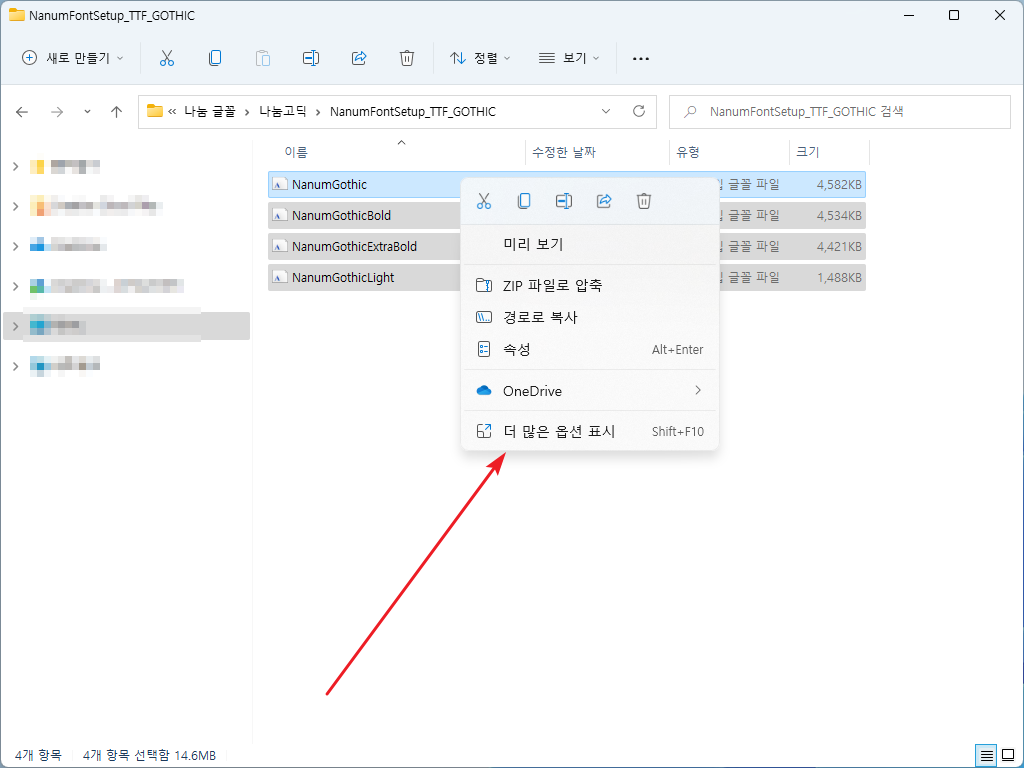Sort by 이름 column header
The height and width of the screenshot is (768, 1024).
pos(296,152)
